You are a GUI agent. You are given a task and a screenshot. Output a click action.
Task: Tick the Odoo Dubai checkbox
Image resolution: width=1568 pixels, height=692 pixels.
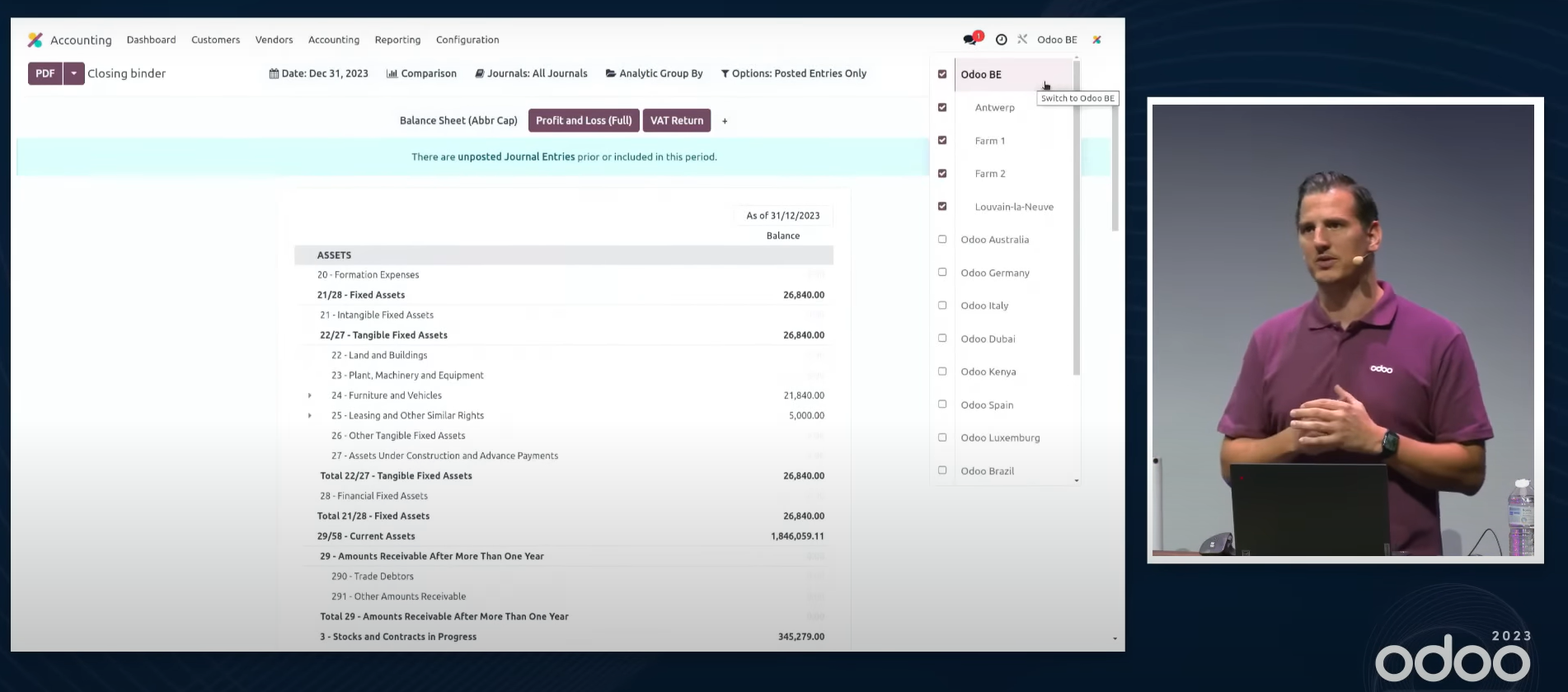(942, 338)
